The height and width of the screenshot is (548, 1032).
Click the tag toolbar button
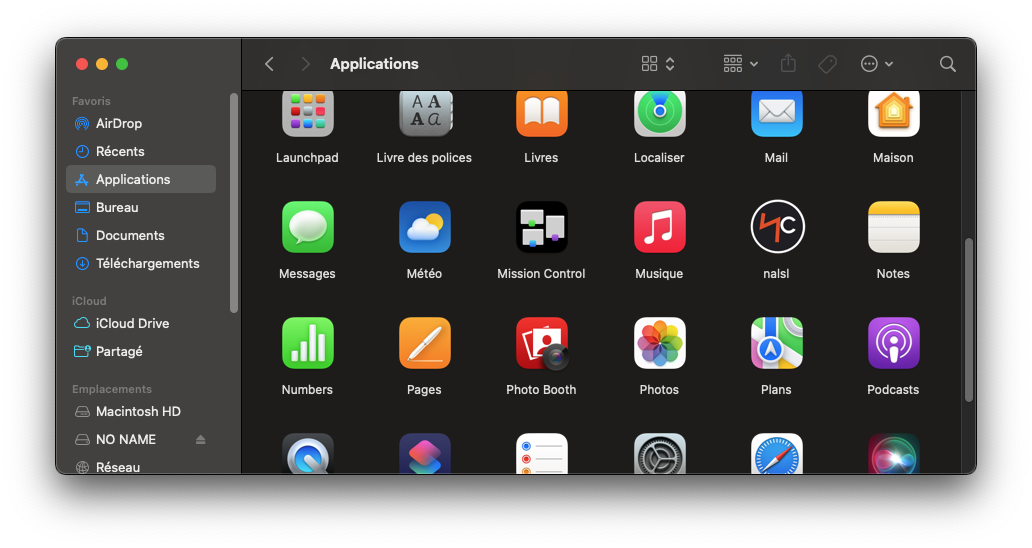pyautogui.click(x=827, y=64)
